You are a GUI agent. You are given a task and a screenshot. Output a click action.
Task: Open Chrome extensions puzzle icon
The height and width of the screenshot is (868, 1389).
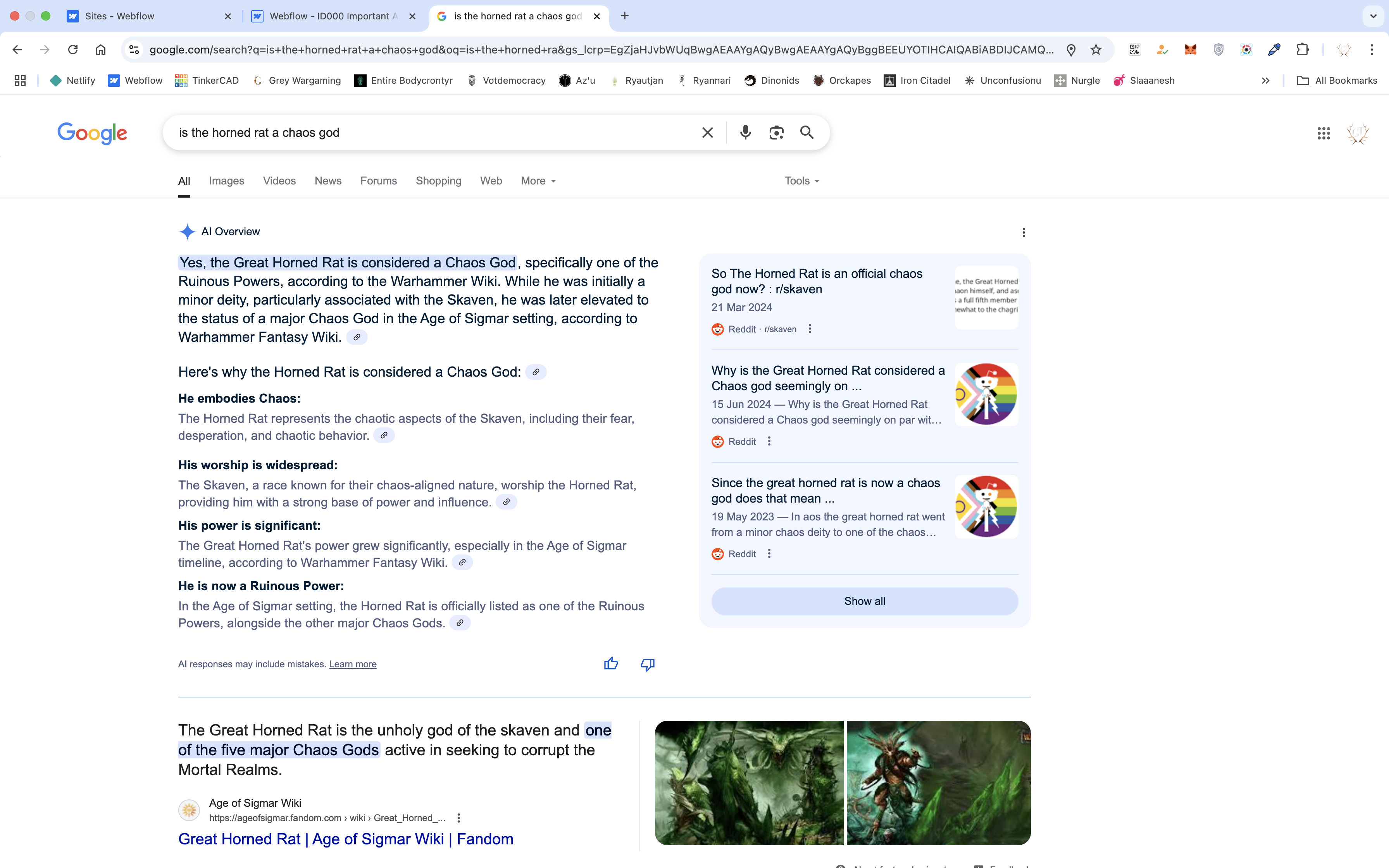click(1302, 49)
